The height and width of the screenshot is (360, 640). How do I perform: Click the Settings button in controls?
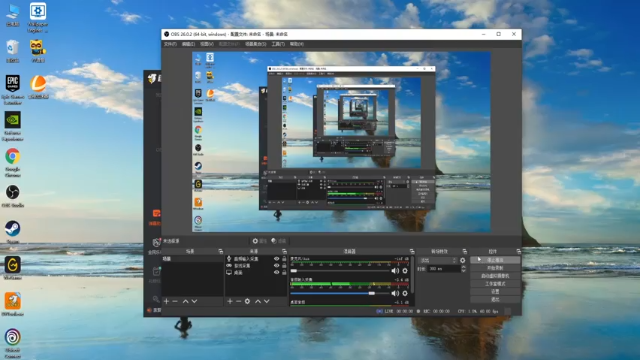coord(495,291)
